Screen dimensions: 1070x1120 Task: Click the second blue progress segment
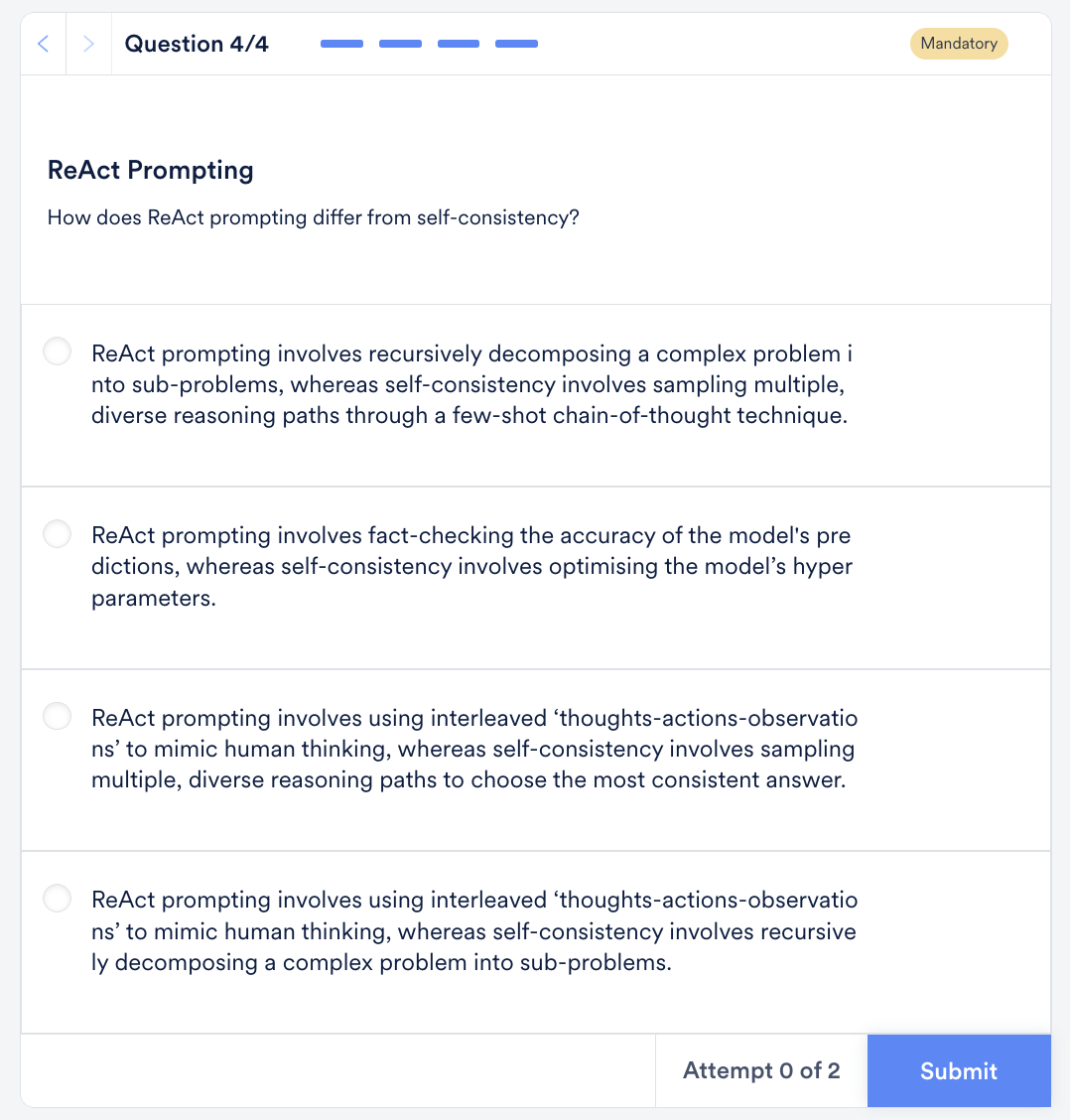(400, 44)
